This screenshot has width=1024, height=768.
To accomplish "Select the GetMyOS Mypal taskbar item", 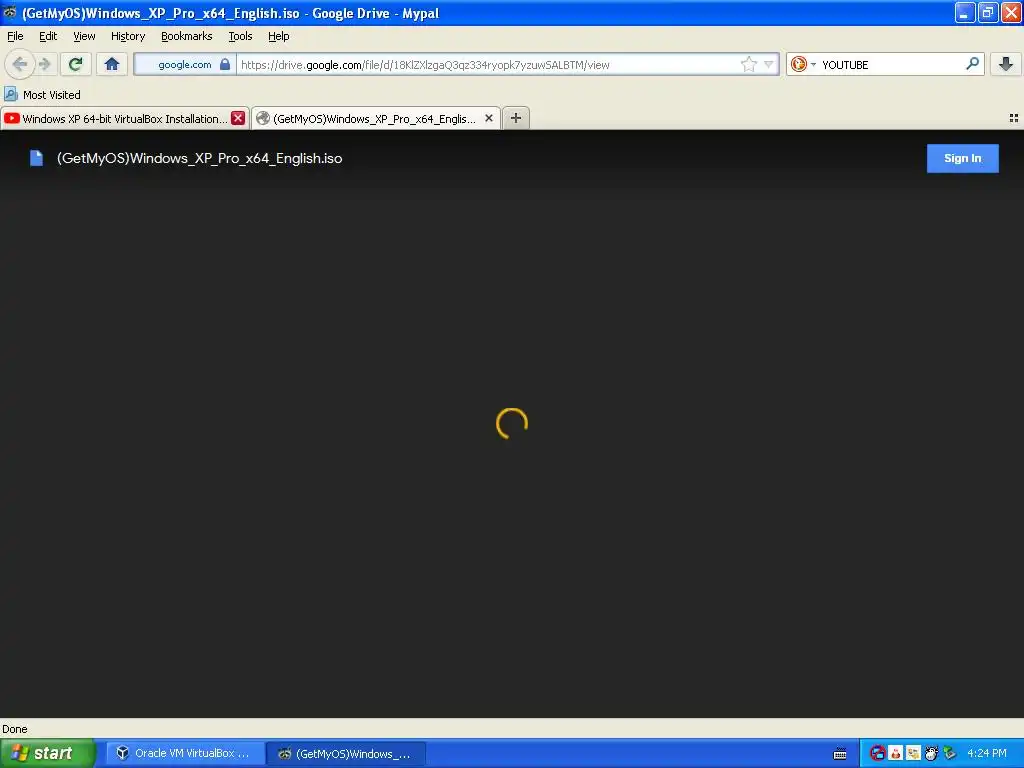I will pyautogui.click(x=346, y=753).
